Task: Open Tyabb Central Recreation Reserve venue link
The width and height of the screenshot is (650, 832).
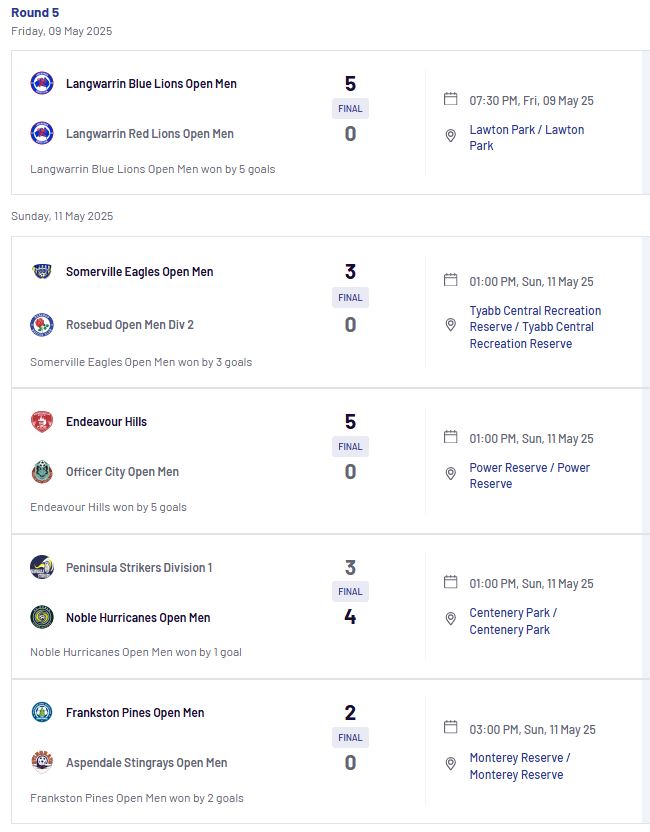Action: (x=535, y=327)
